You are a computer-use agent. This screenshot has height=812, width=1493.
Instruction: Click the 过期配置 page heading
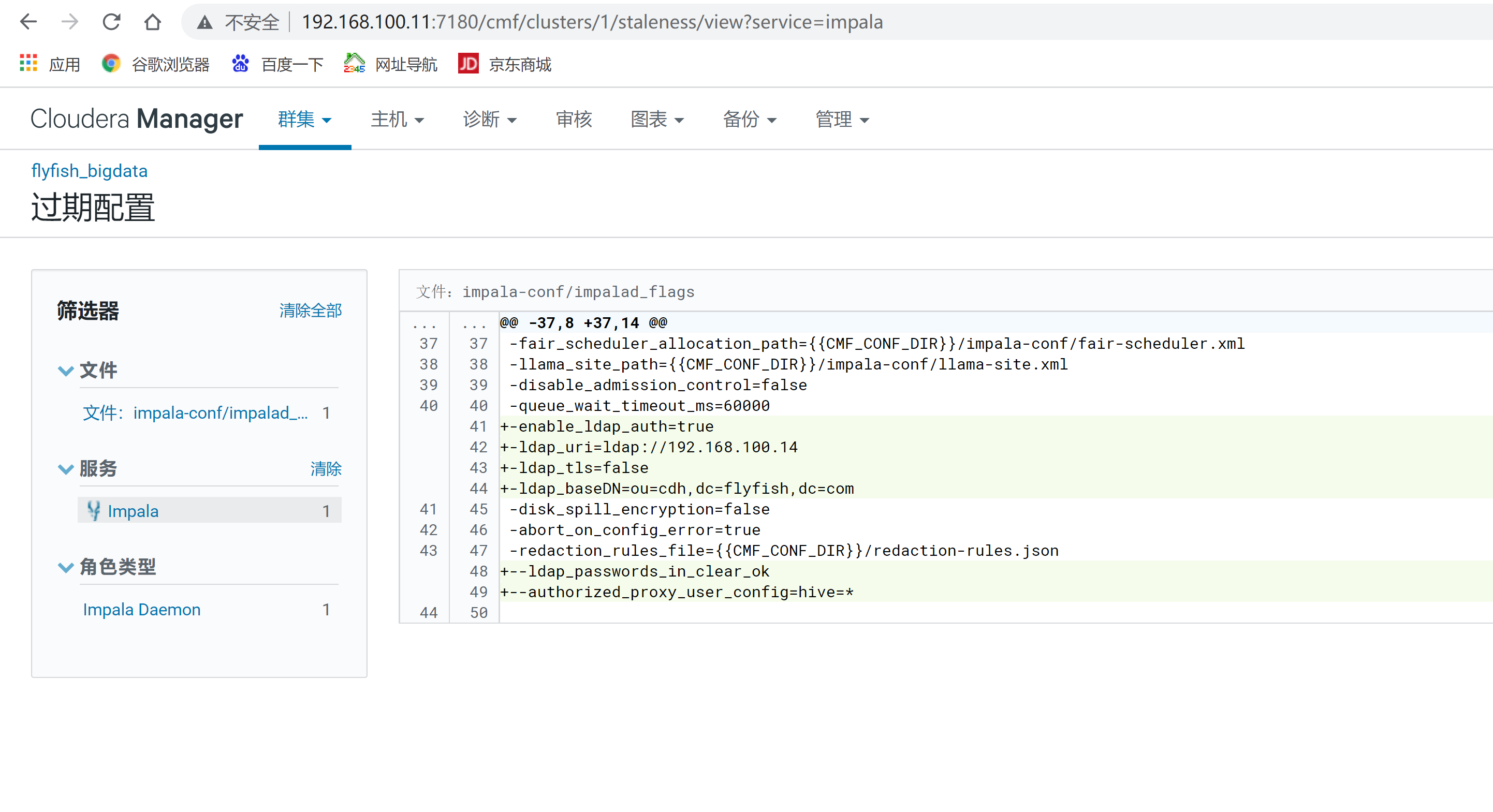point(93,207)
